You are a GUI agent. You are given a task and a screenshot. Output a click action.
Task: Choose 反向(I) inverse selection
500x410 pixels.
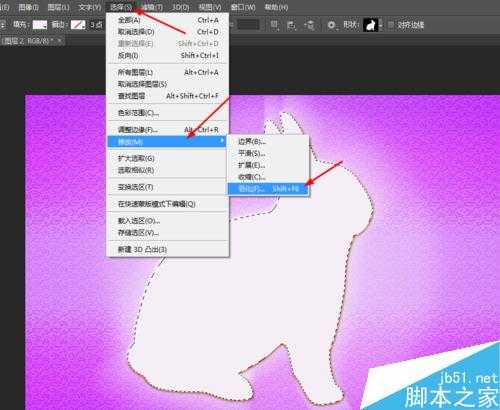(x=168, y=55)
